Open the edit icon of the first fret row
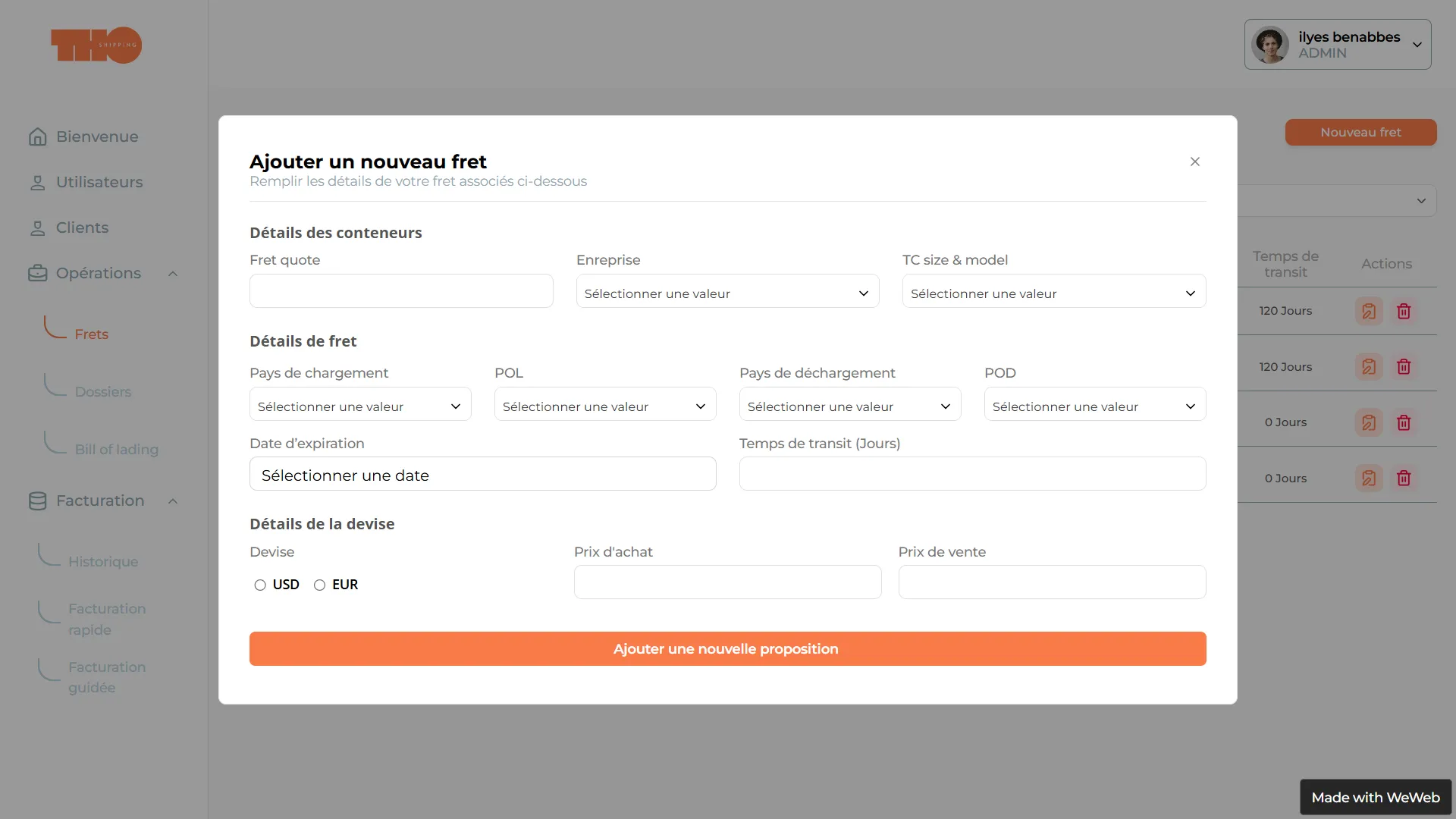Viewport: 1456px width, 819px height. click(1368, 311)
